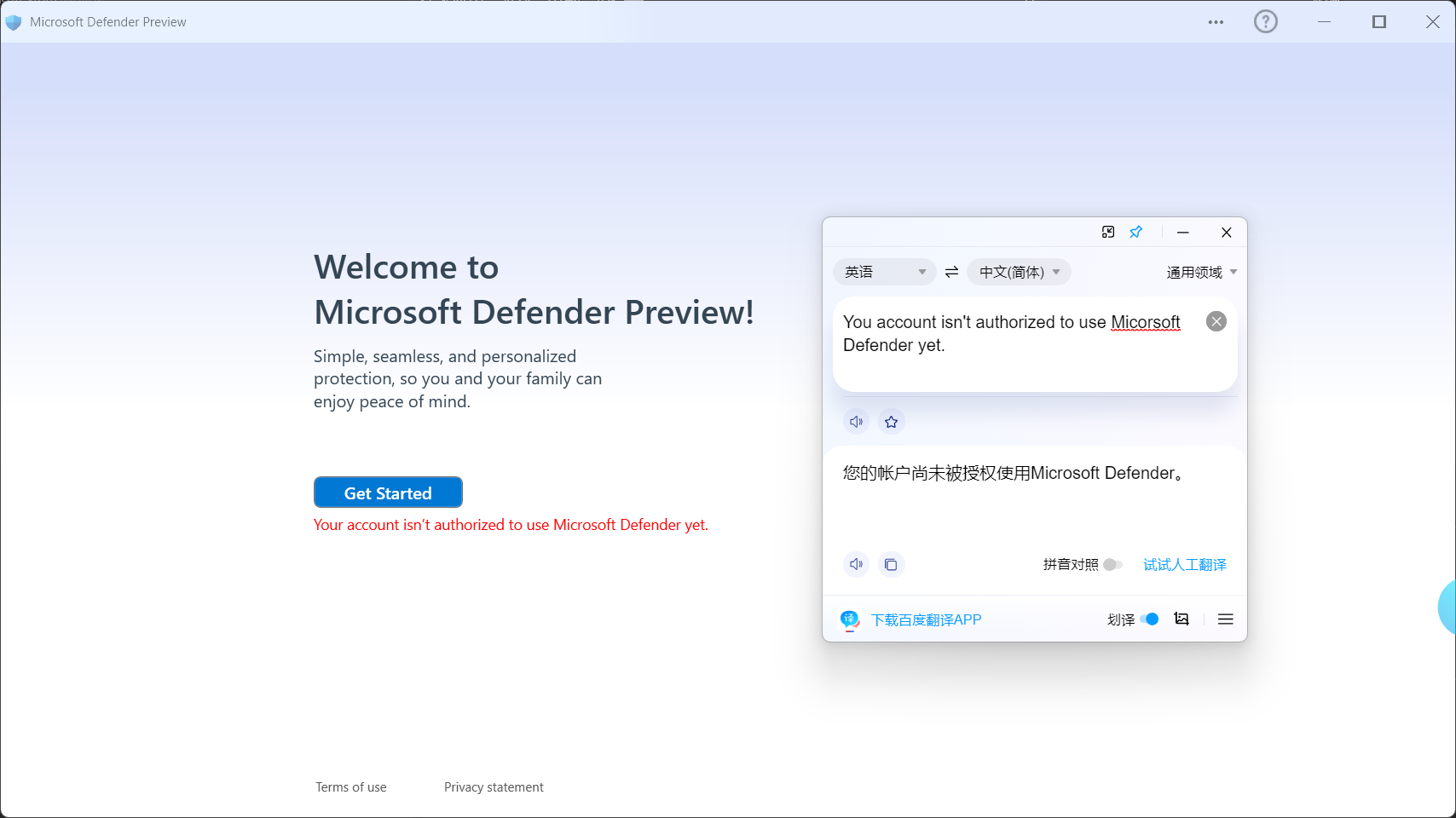Open the target language dropdown 中文(简体)
1456x818 pixels.
point(1019,272)
